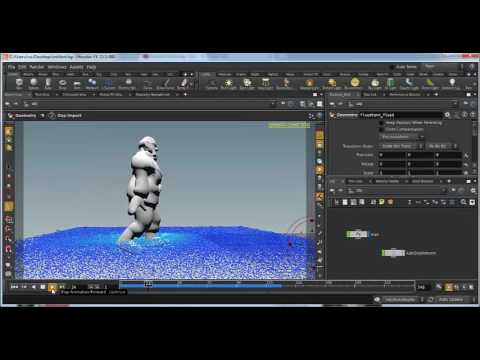Toggle the Auto Takes option
Screen dimensions: 480x360
[392, 67]
